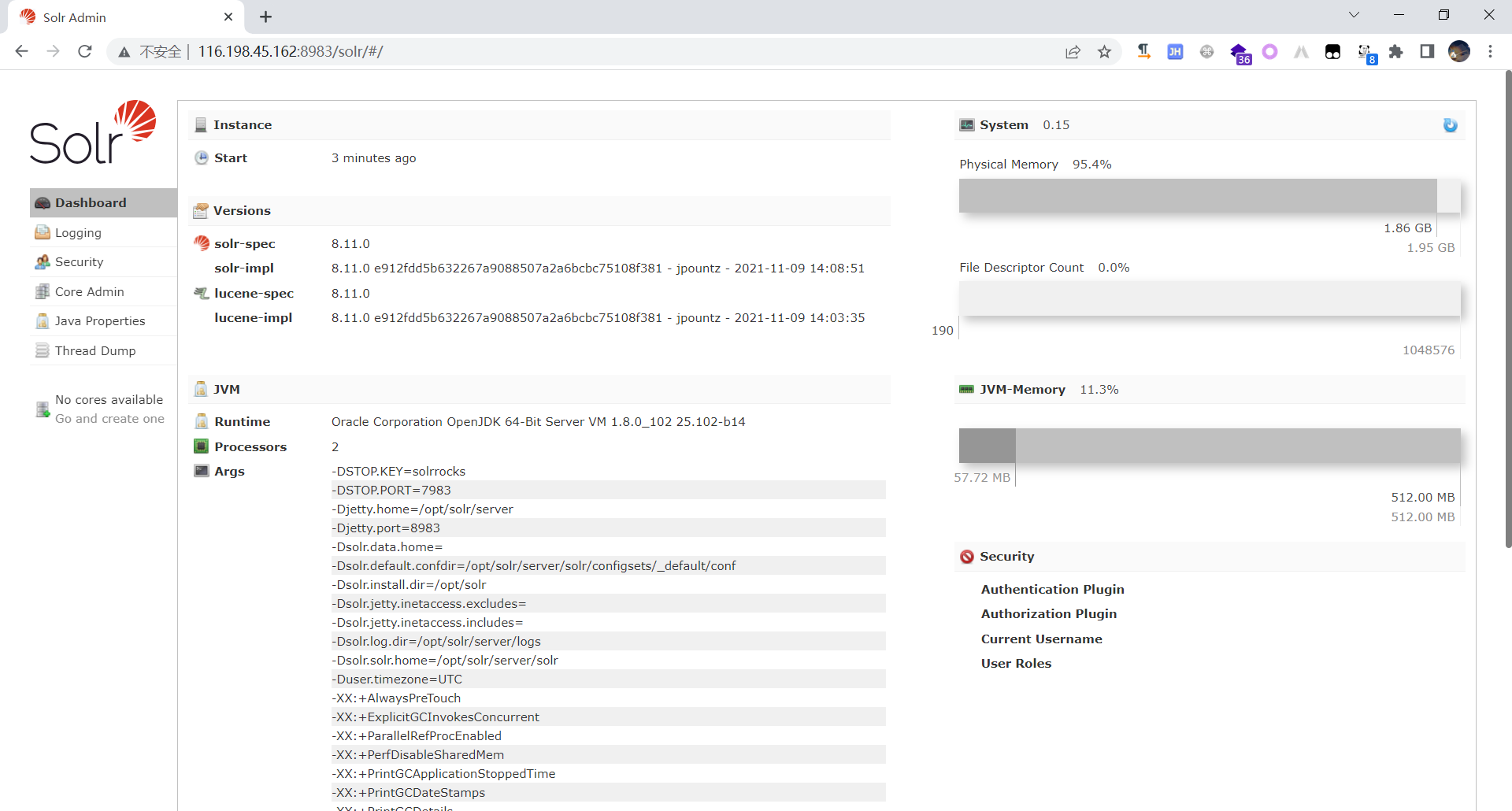Click the No cores available link
Image resolution: width=1512 pixels, height=811 pixels.
109,400
